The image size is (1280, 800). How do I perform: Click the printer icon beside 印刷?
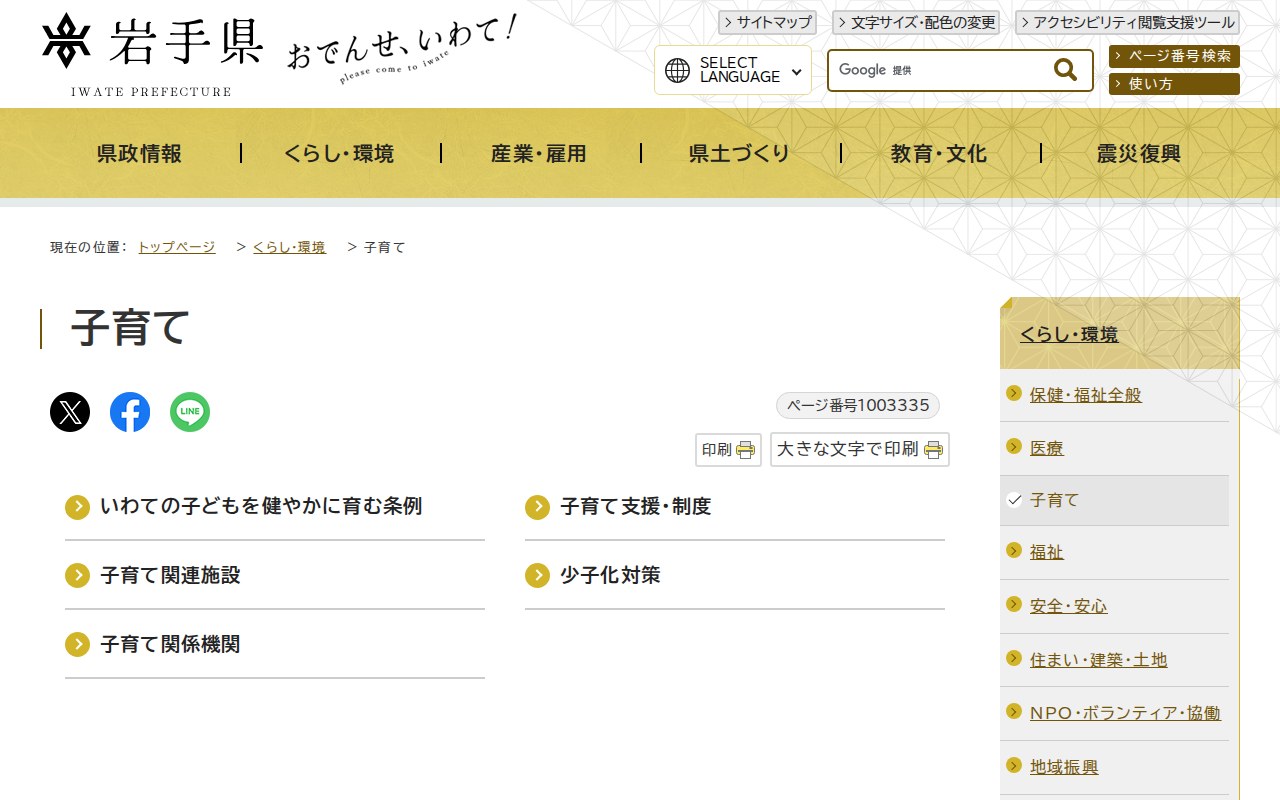pos(746,450)
